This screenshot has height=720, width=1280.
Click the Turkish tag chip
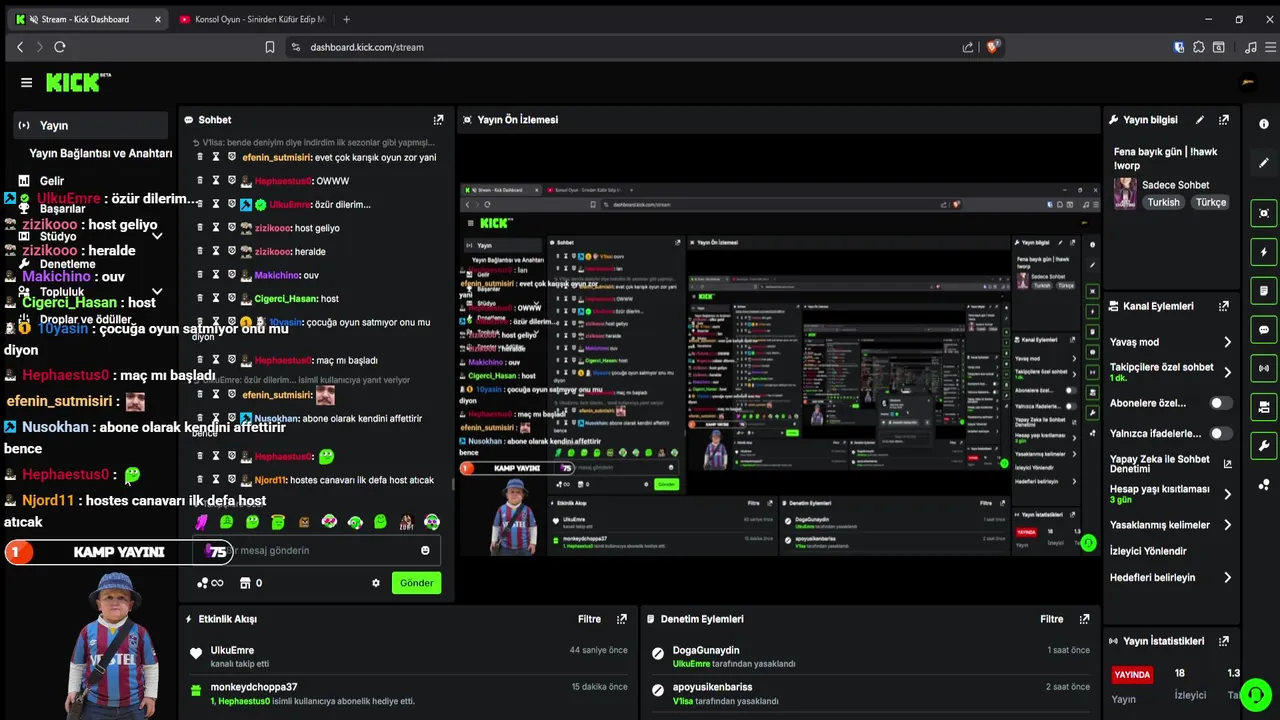pos(1163,202)
